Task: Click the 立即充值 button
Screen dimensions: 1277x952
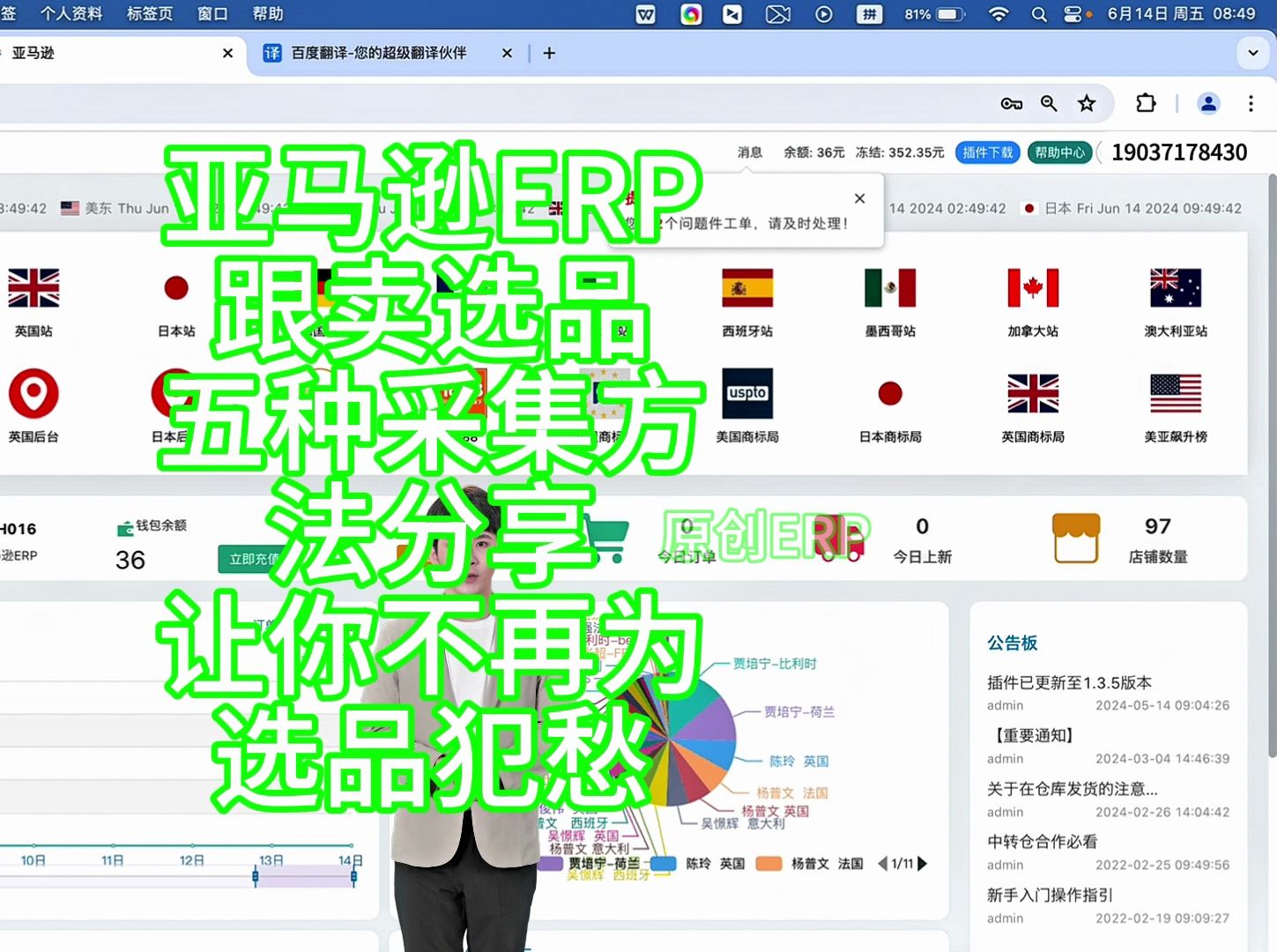Action: [x=254, y=559]
